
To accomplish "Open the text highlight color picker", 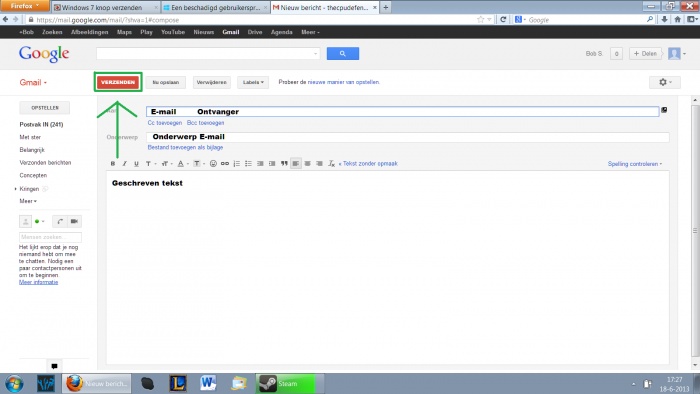I will [198, 164].
